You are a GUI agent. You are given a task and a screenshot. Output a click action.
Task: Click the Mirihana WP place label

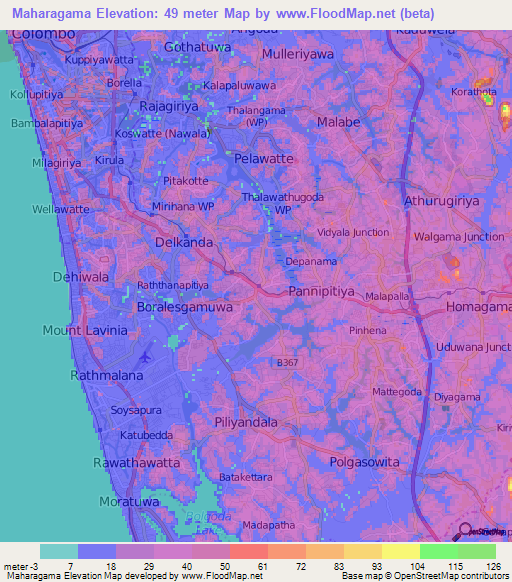click(x=183, y=206)
